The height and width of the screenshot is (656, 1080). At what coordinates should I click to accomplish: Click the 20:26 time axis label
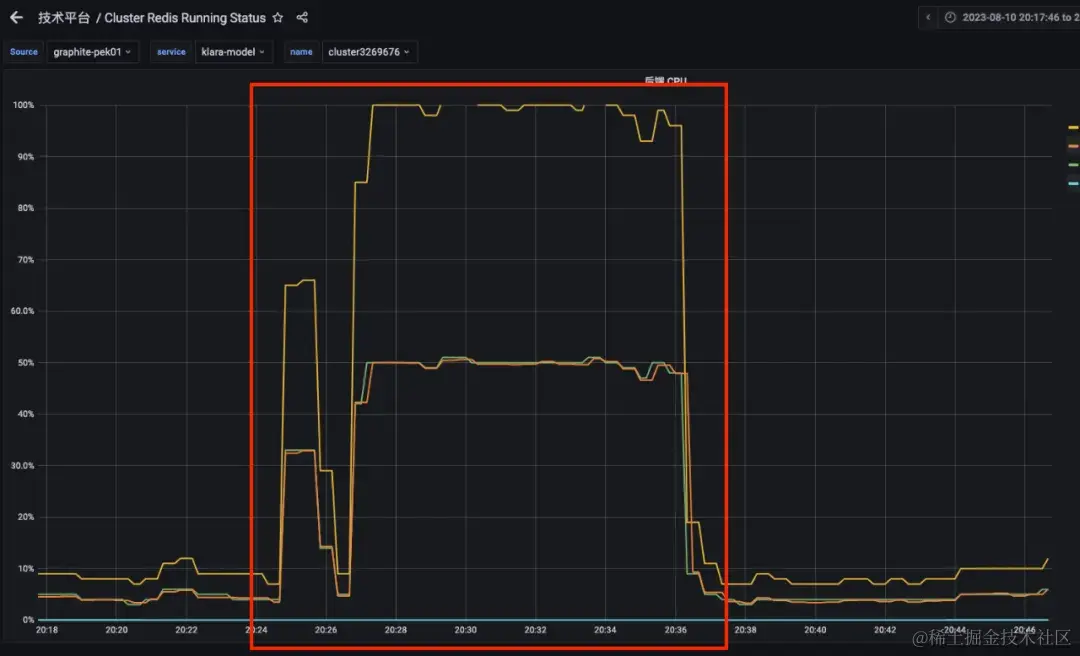tap(326, 630)
